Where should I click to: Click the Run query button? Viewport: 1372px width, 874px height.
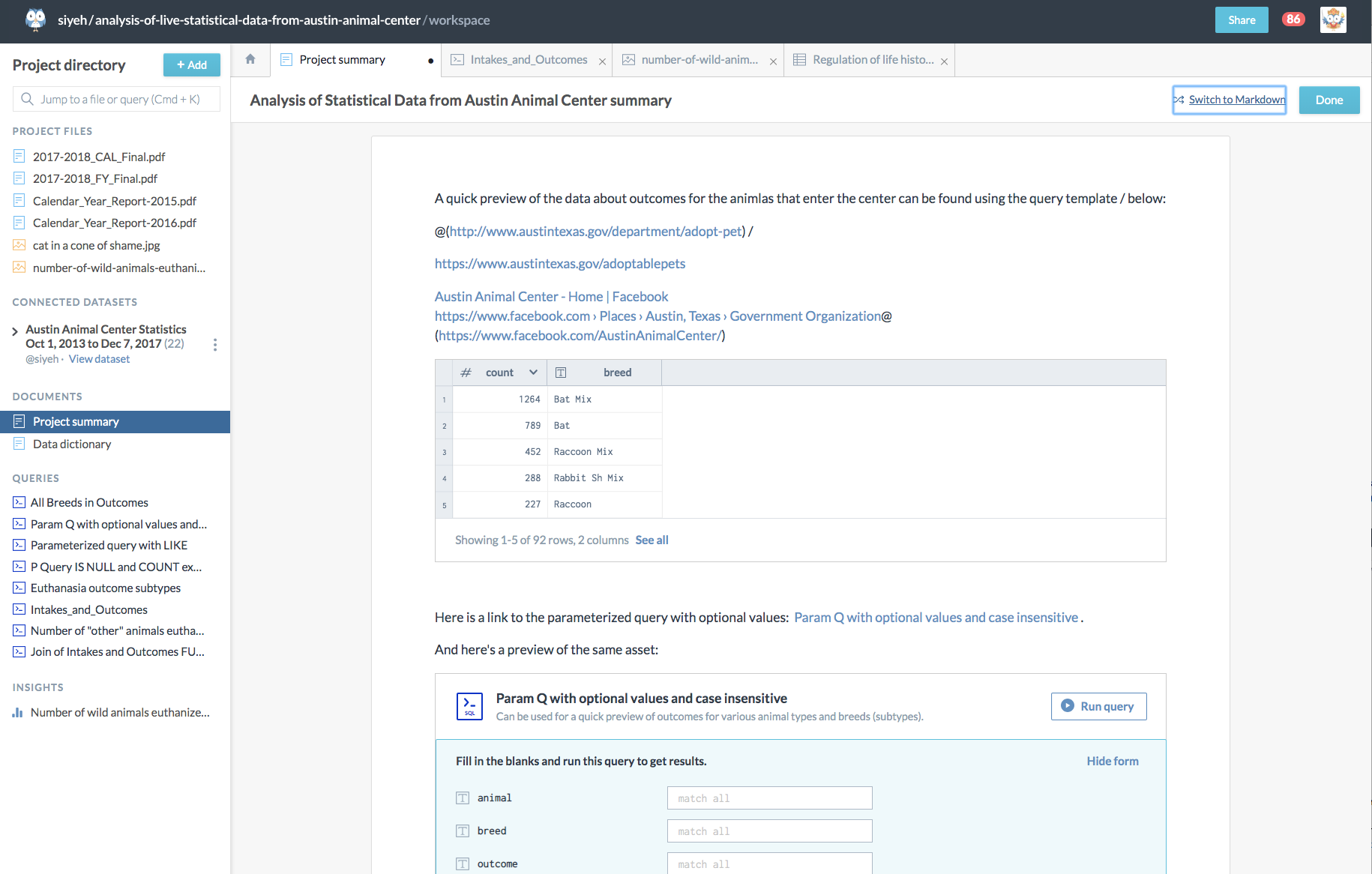[x=1099, y=706]
